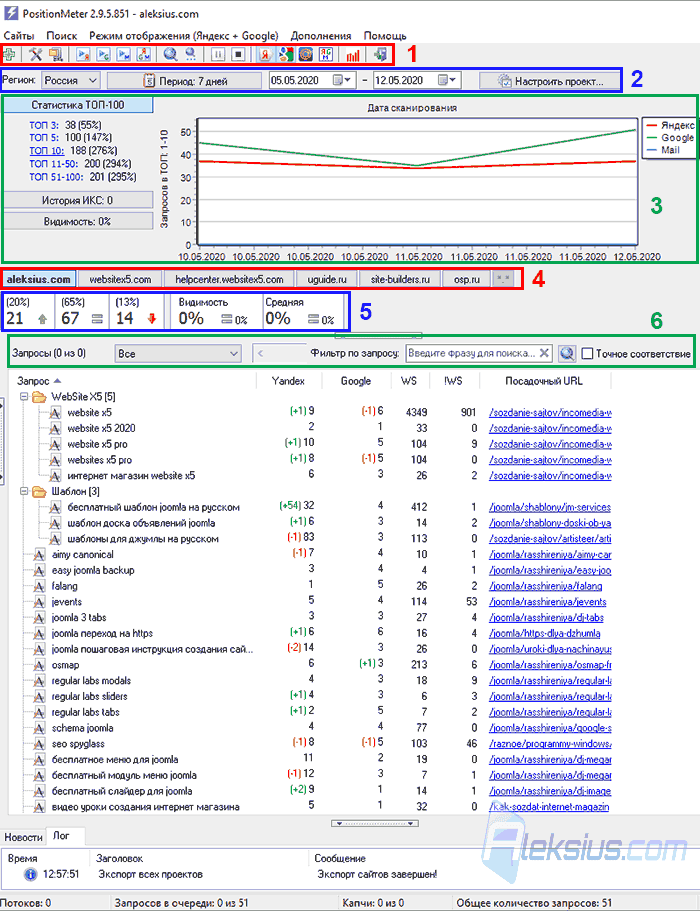700x911 pixels.
Task: Select the falang query row
Action: coord(64,586)
